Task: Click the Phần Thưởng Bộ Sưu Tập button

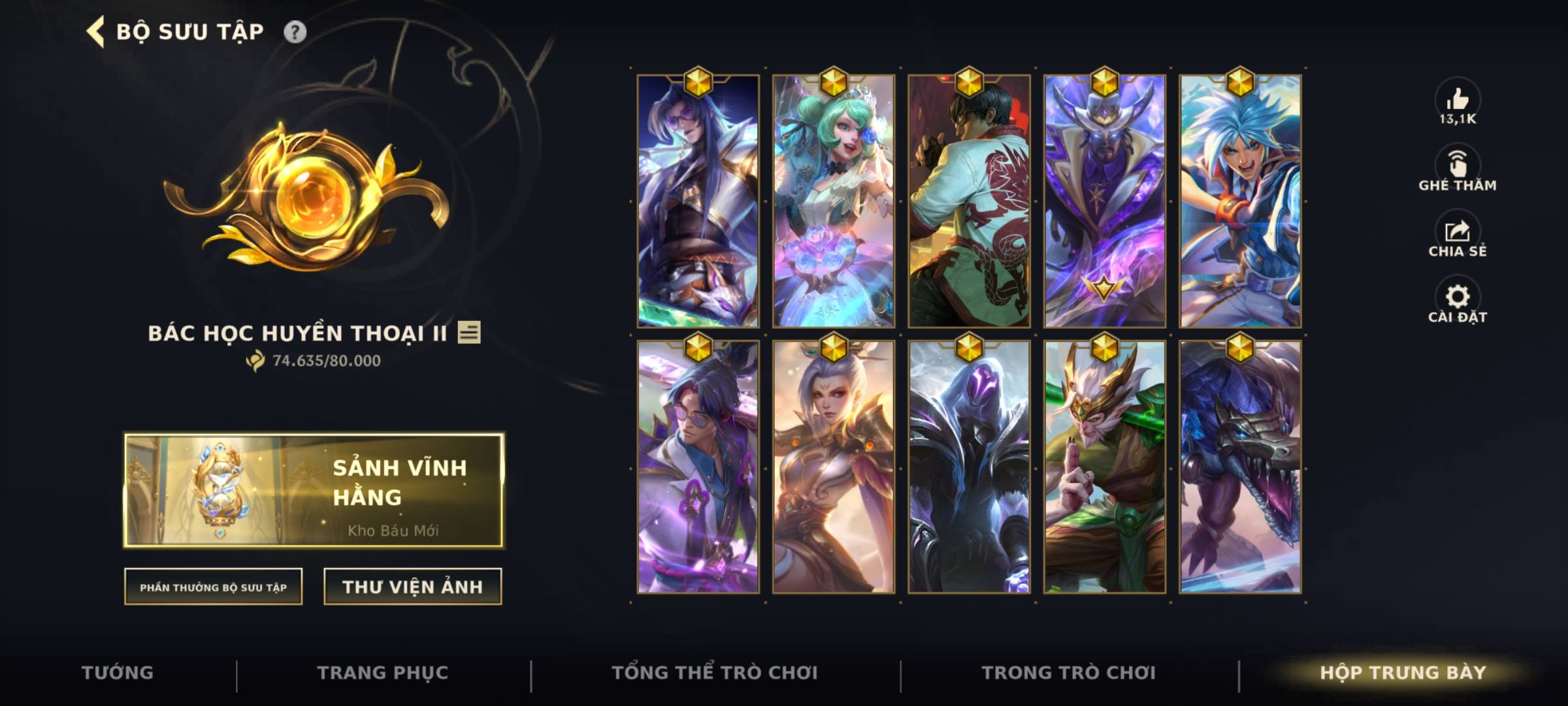Action: 214,587
